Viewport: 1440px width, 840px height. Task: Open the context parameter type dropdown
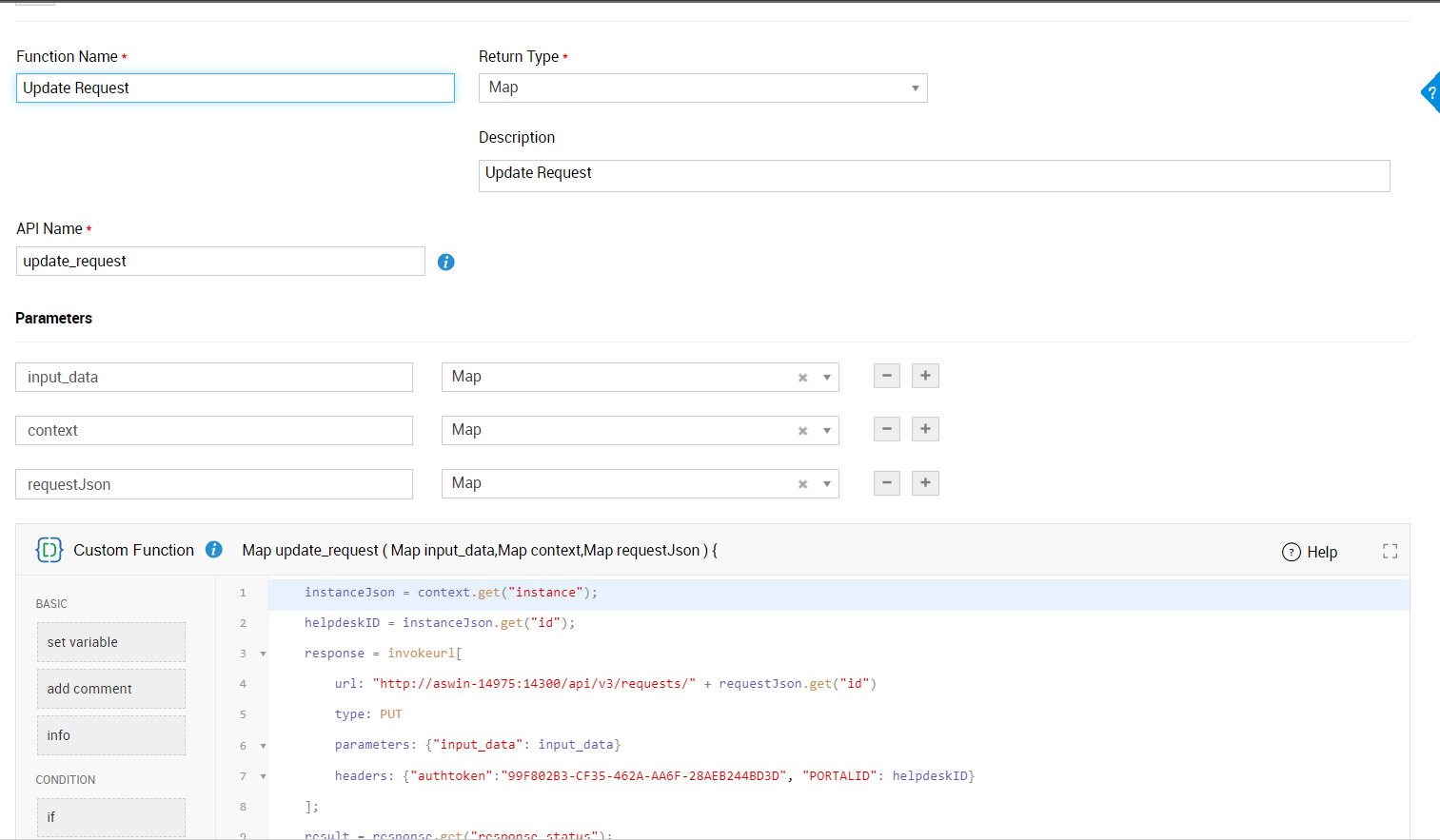[x=826, y=431]
